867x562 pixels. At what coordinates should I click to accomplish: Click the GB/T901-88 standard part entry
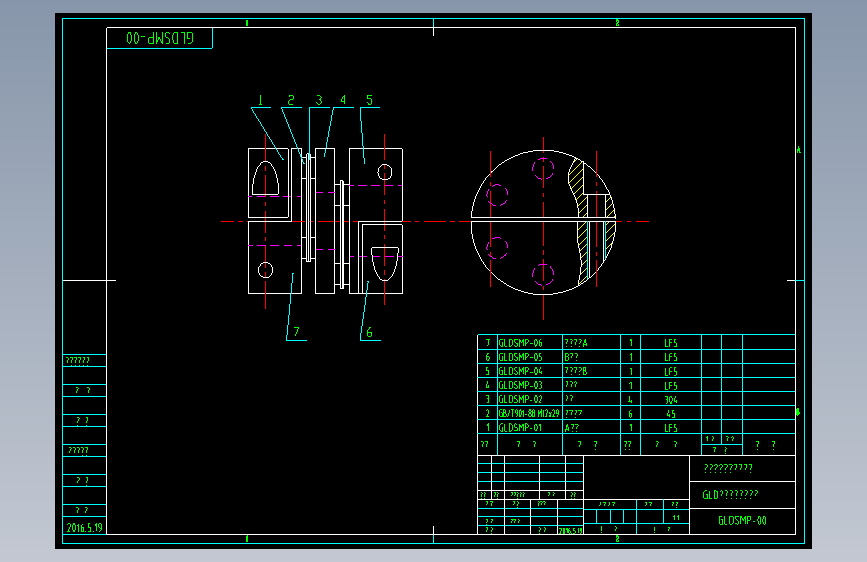(529, 413)
